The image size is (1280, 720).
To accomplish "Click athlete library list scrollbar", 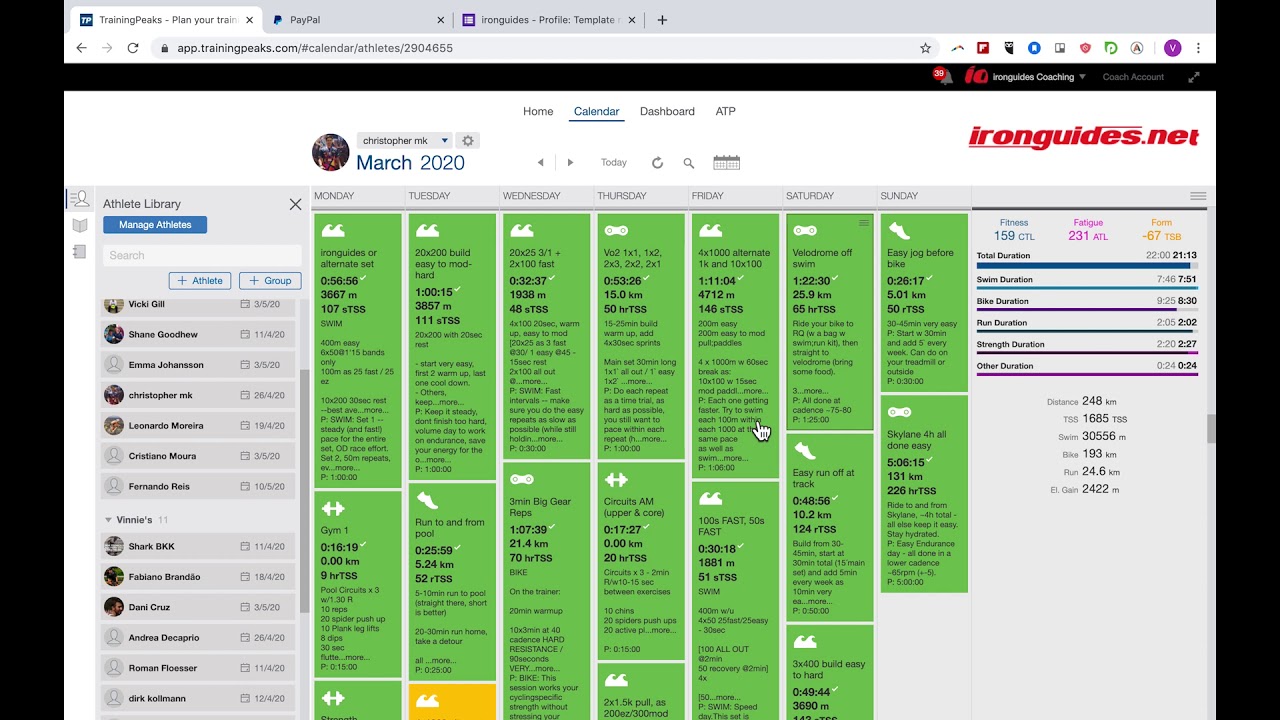I will pos(304,490).
